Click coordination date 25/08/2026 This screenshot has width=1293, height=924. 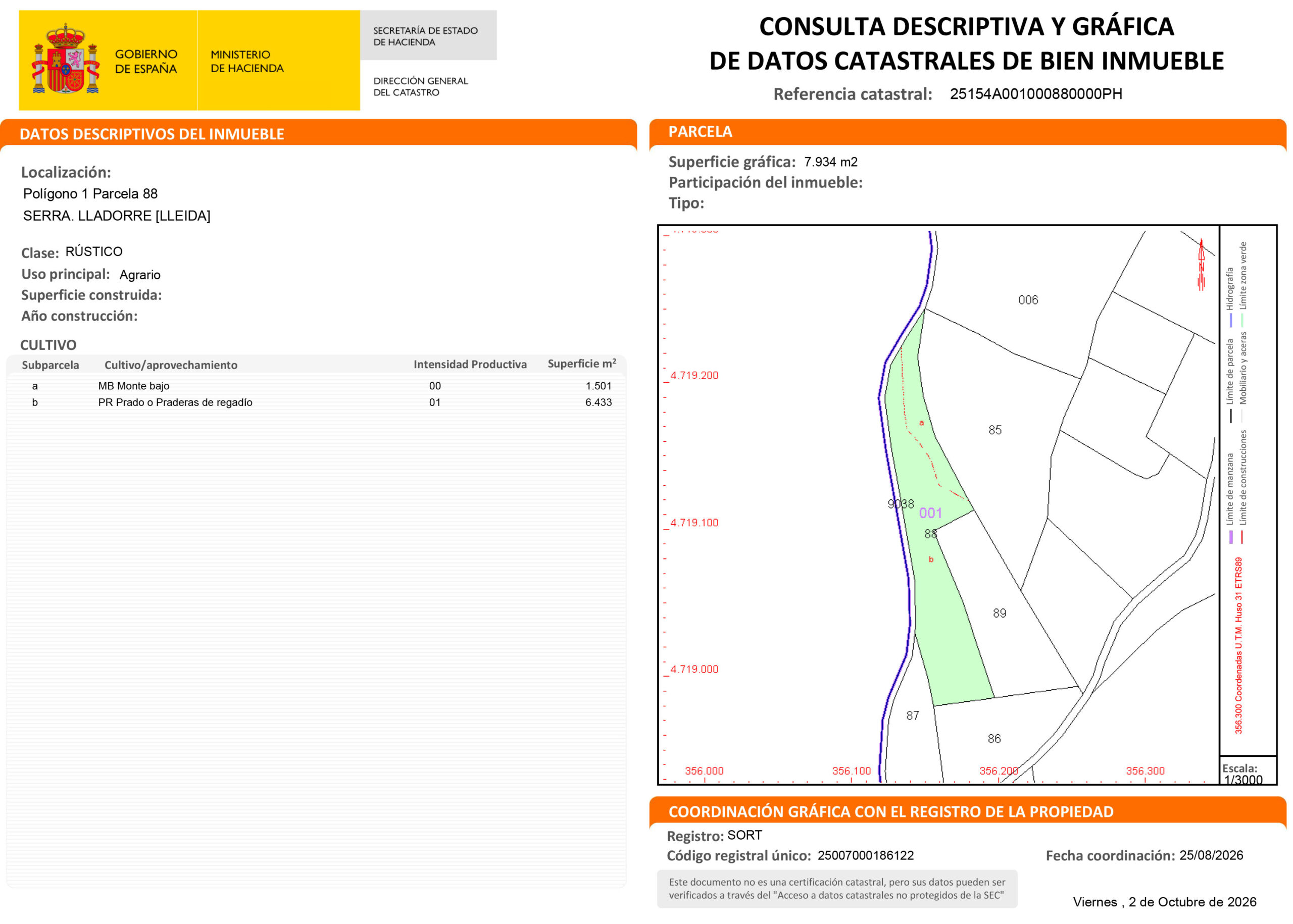click(x=1211, y=855)
